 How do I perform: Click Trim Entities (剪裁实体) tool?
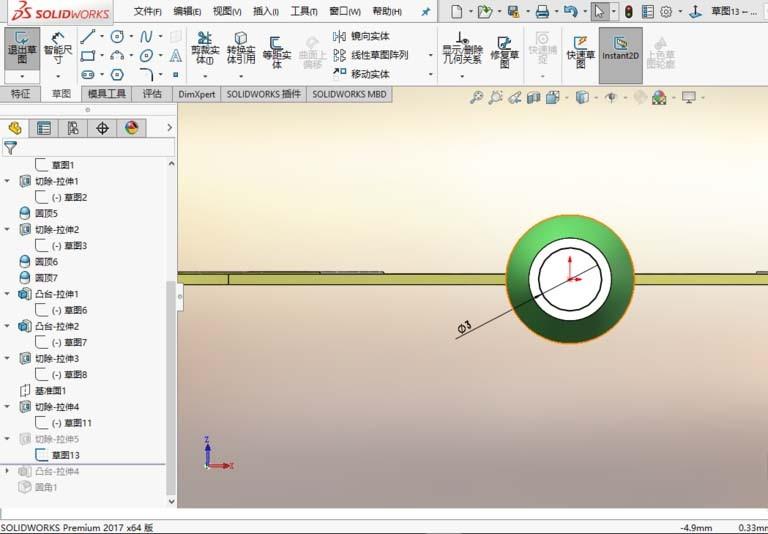point(205,49)
